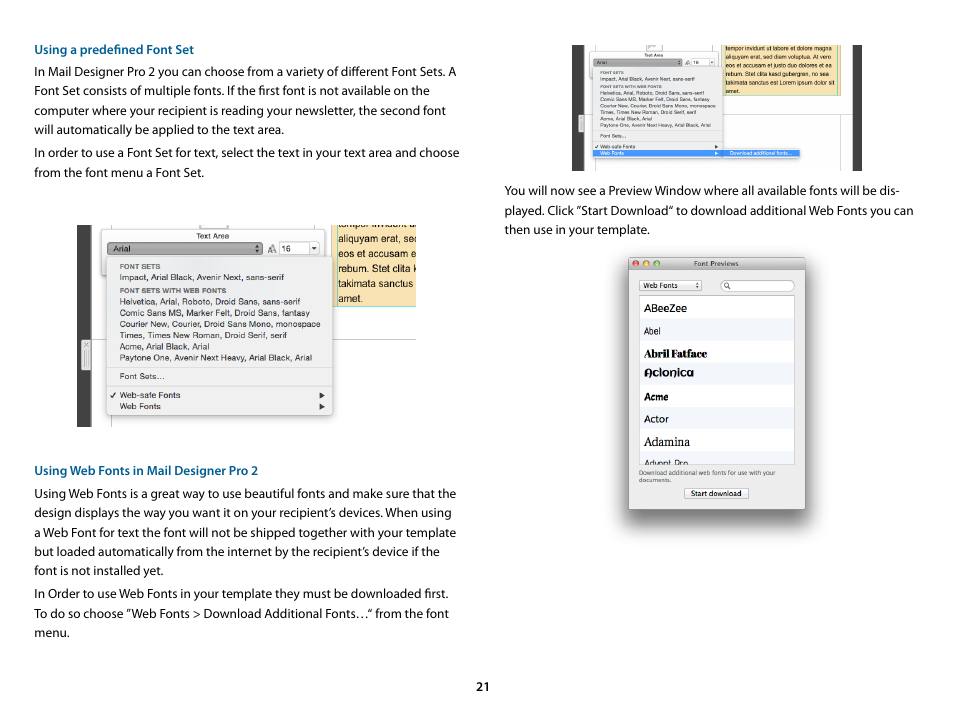Zoom Font Previews with the green button

(656, 263)
